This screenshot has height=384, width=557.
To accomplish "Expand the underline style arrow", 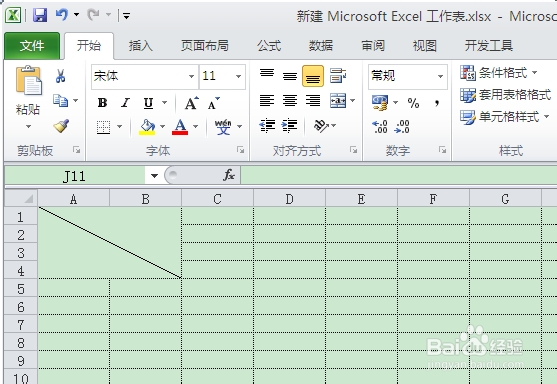I will (x=164, y=103).
